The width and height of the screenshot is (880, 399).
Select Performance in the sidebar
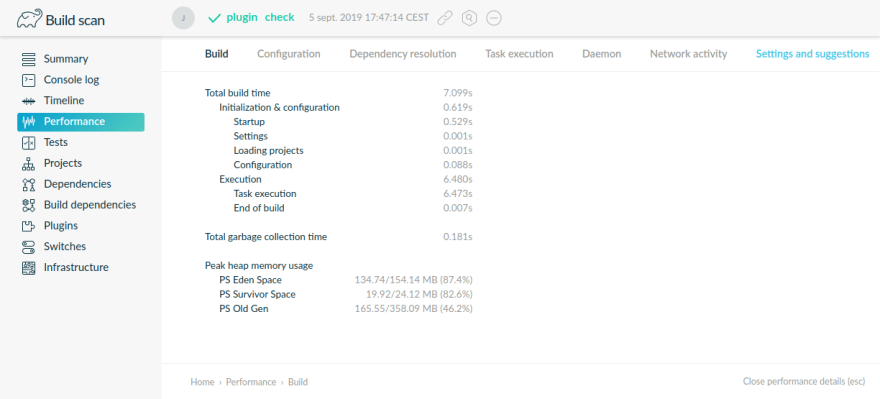tap(81, 122)
